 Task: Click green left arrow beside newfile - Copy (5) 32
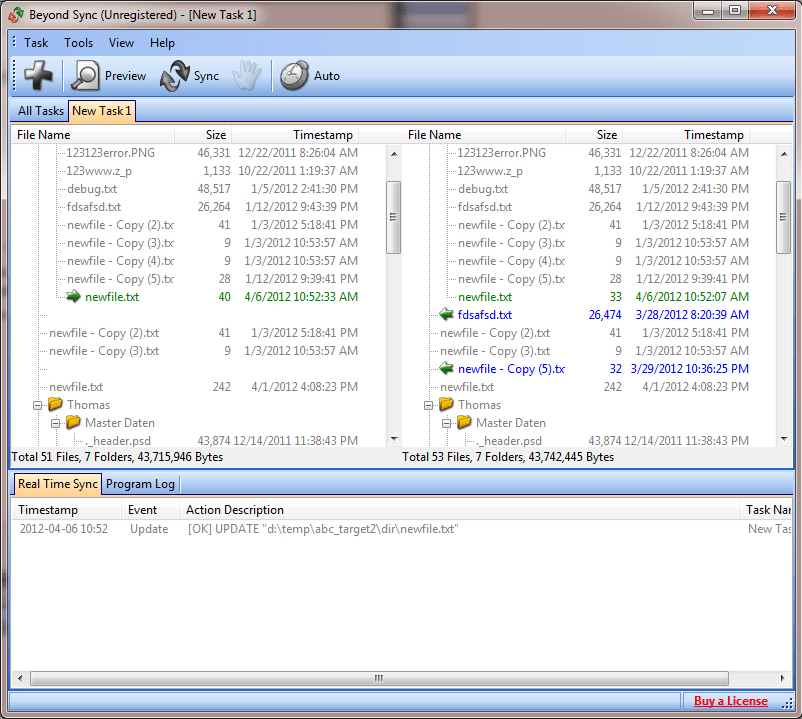coord(446,368)
